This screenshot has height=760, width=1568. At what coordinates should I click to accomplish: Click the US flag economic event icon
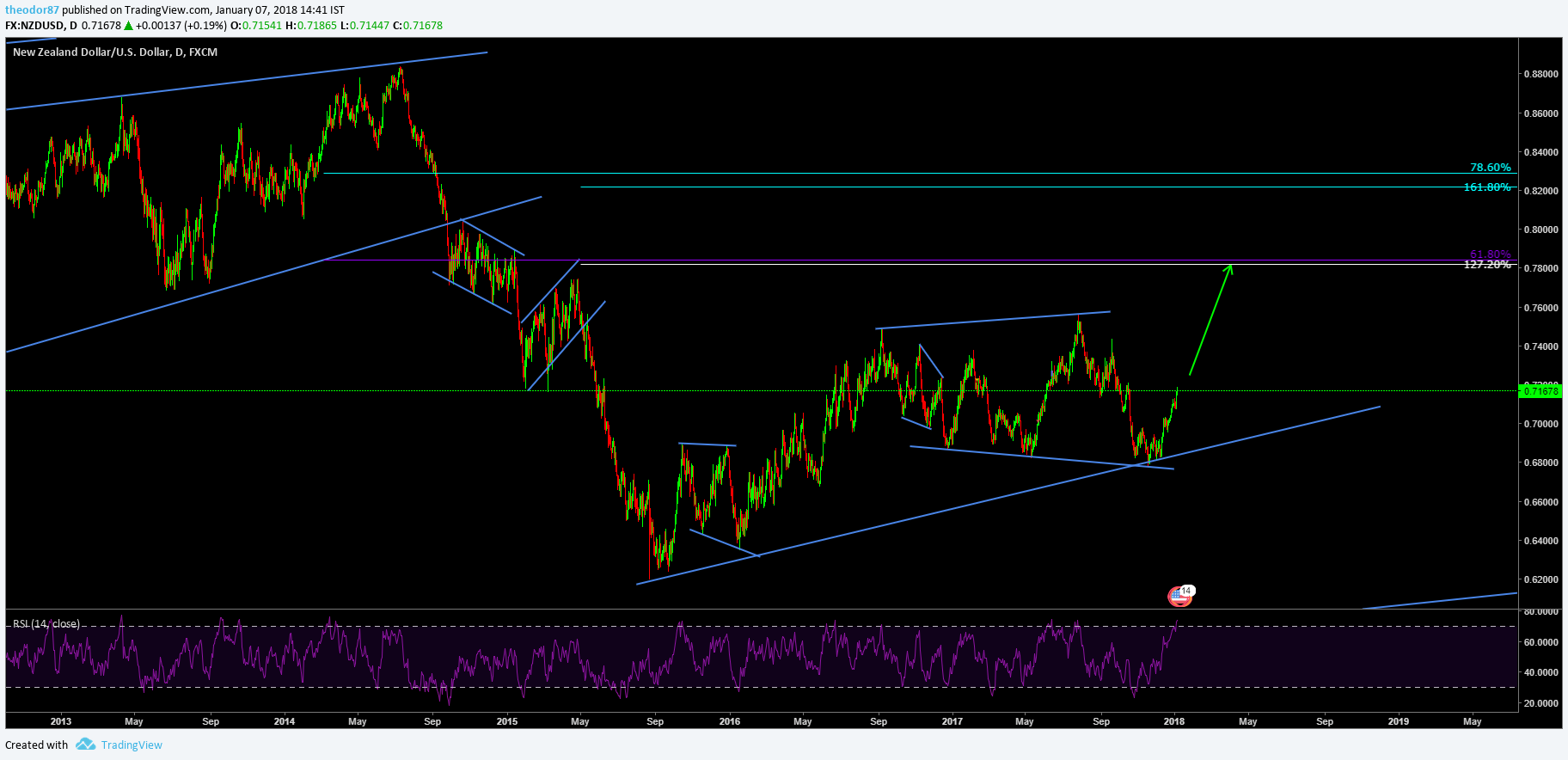click(x=1178, y=595)
